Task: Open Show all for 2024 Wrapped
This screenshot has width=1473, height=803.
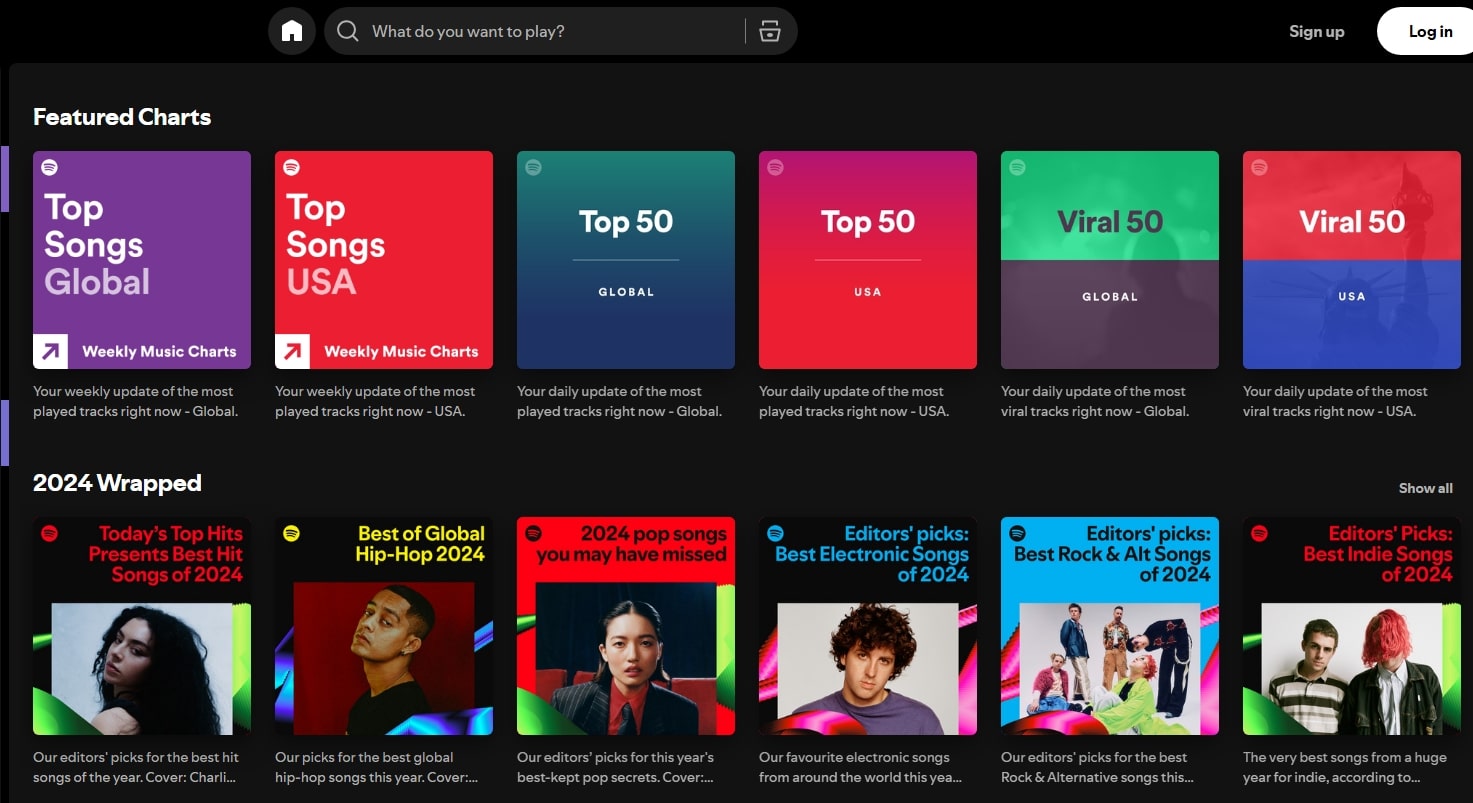Action: [1424, 488]
